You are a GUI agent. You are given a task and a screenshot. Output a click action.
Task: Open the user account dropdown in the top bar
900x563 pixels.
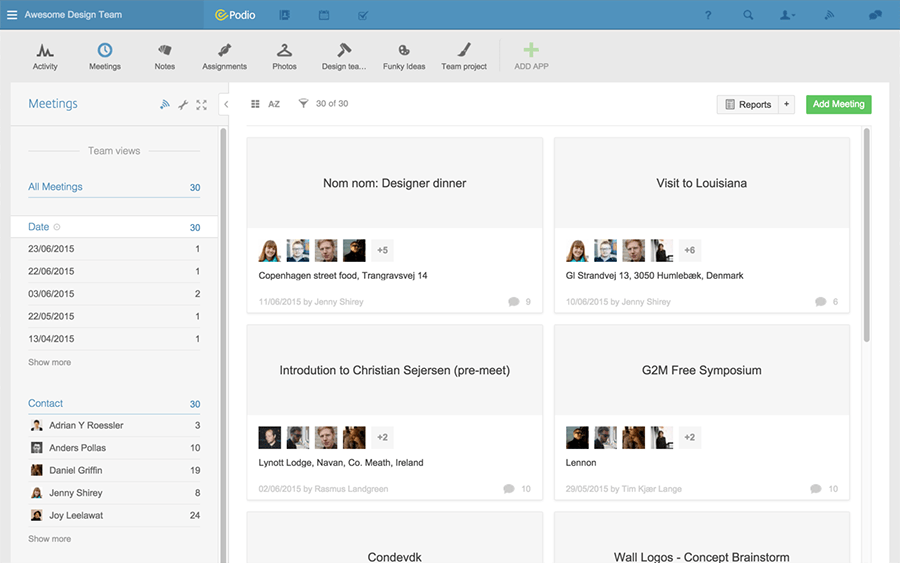pos(787,15)
